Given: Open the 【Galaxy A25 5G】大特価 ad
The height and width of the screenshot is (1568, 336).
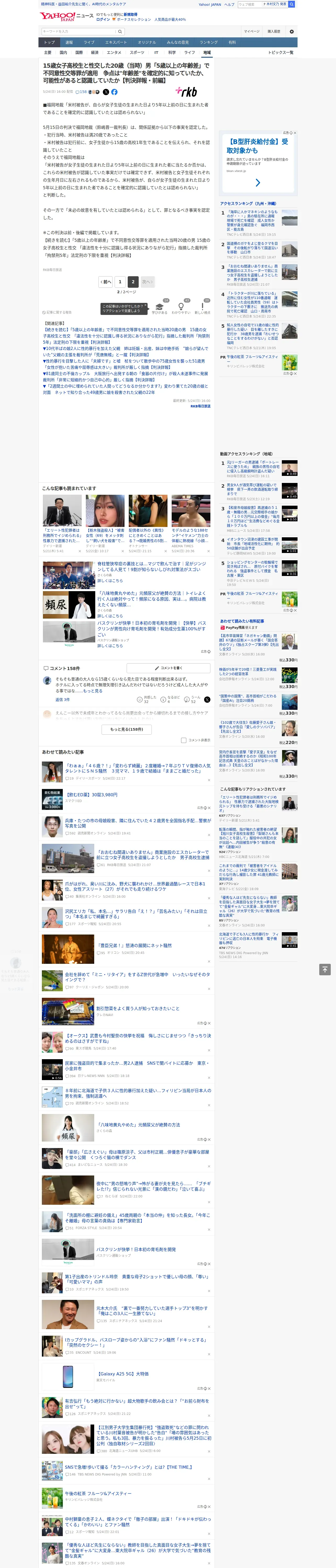Looking at the screenshot, I should [x=122, y=1374].
